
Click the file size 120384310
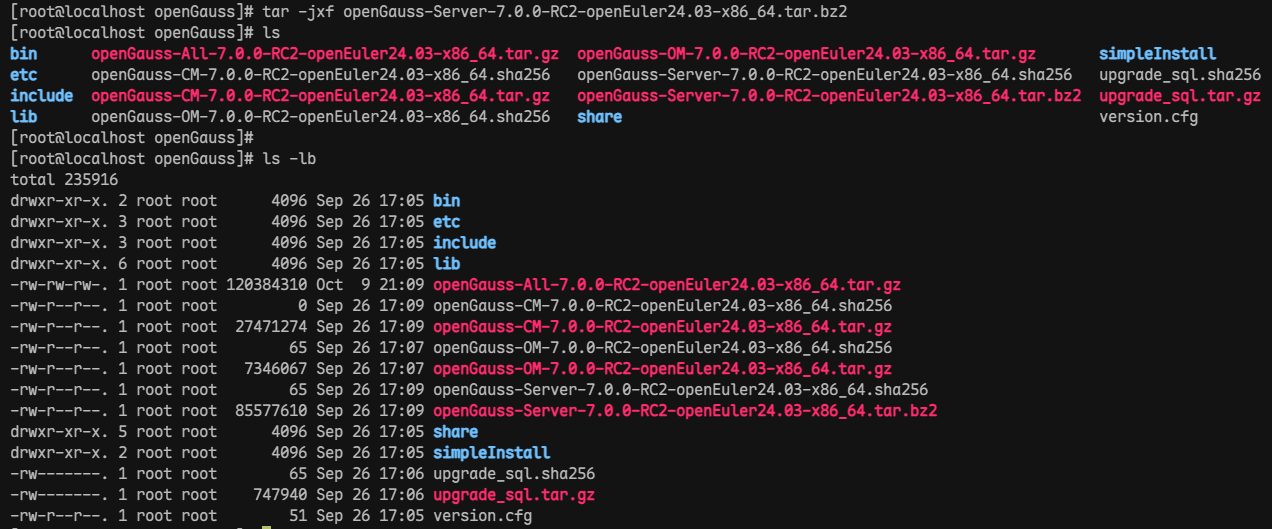pos(266,285)
